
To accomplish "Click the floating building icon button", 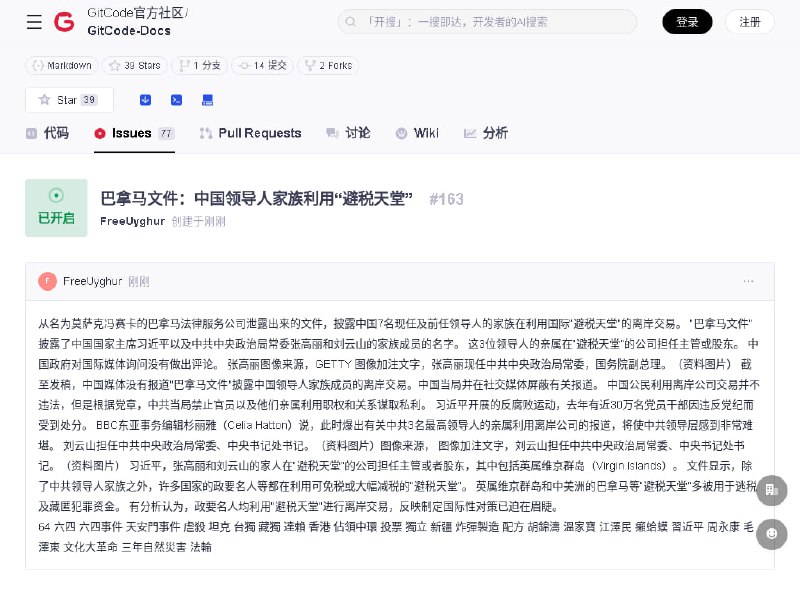I will click(771, 490).
